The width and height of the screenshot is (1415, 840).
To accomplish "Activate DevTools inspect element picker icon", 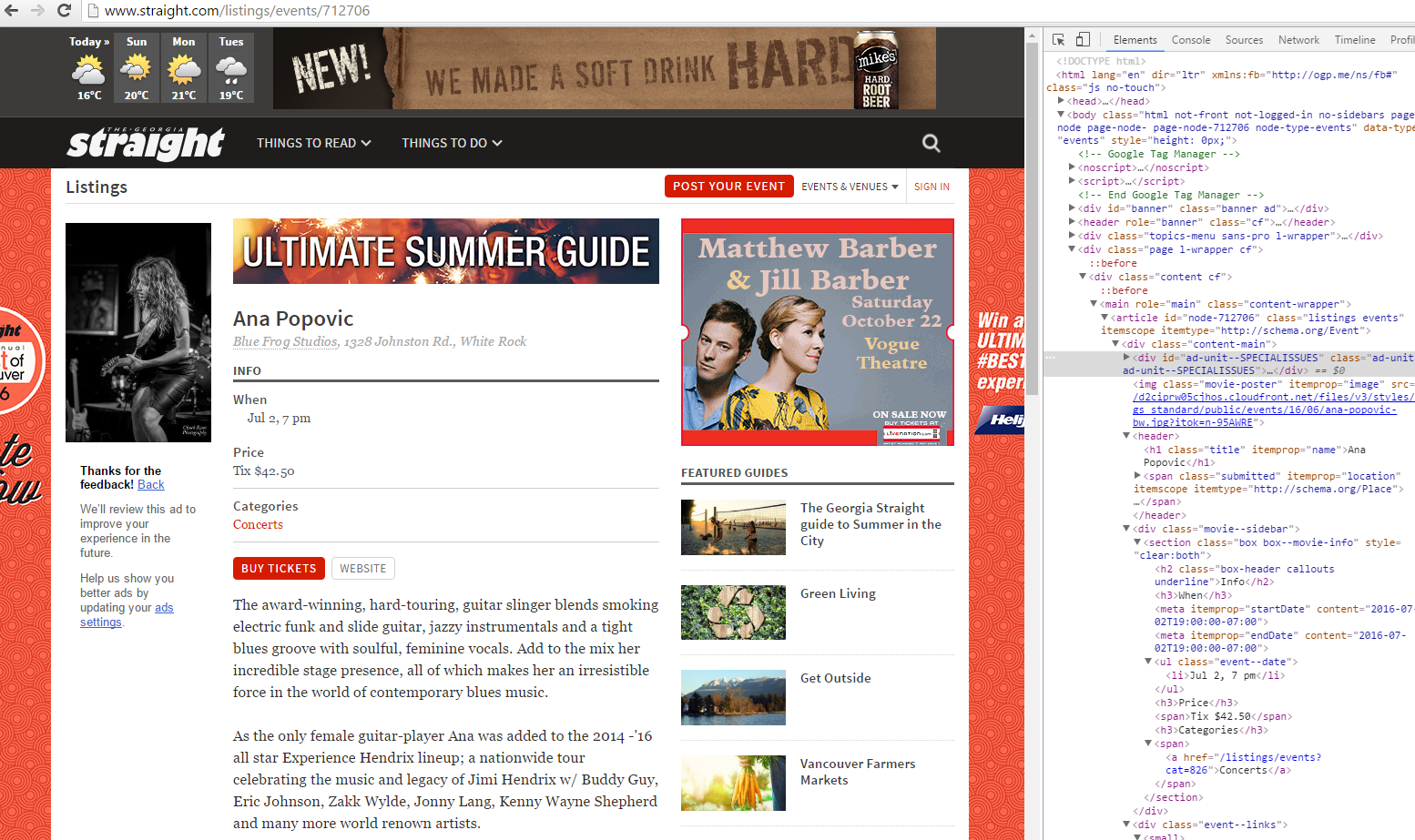I will (1058, 40).
